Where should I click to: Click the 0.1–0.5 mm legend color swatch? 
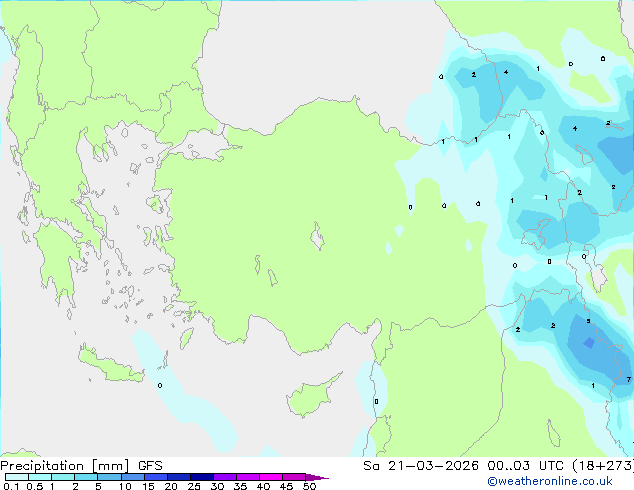coord(17,477)
